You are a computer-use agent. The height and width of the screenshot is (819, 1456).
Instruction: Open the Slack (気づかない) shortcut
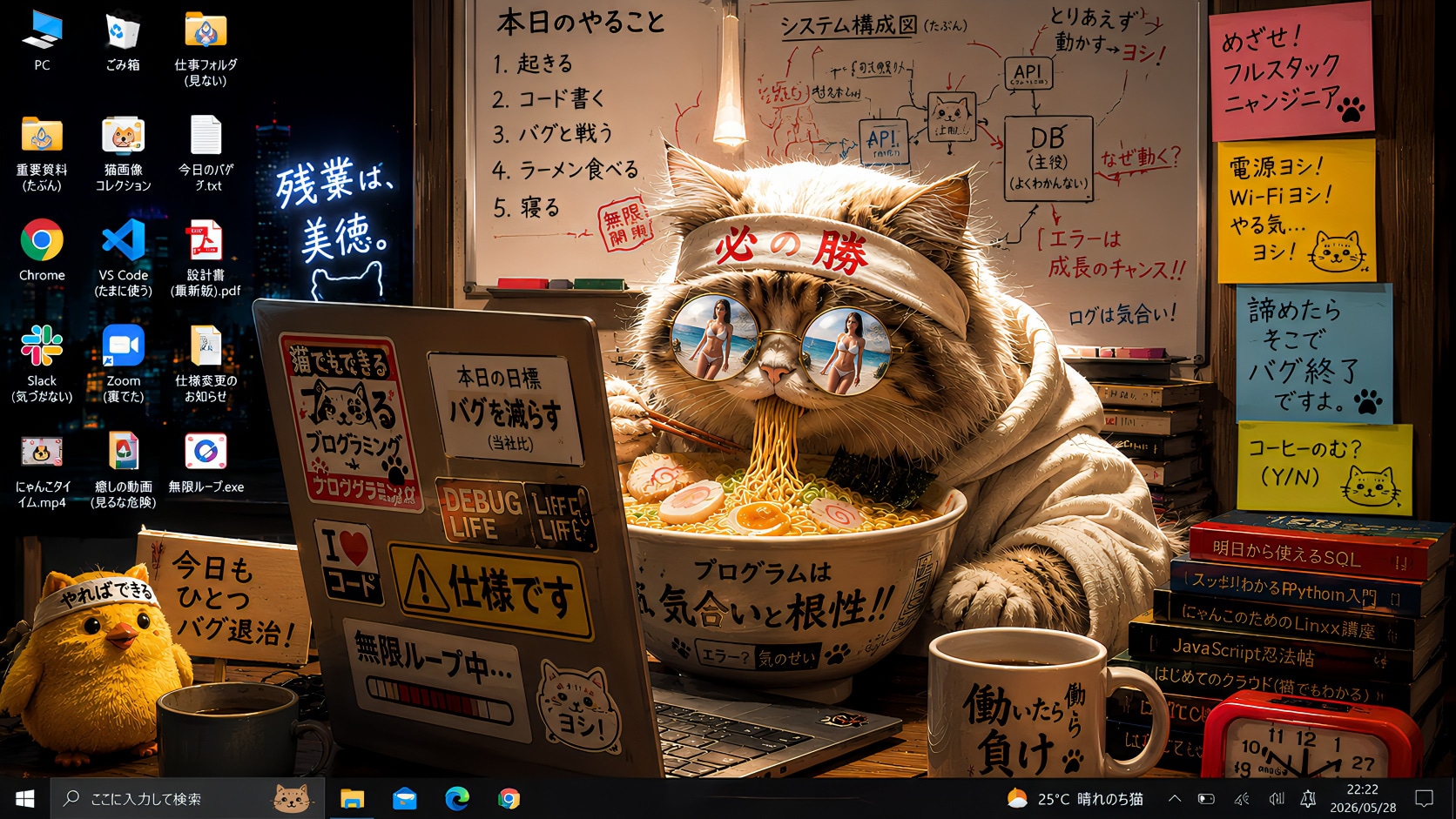click(x=42, y=364)
